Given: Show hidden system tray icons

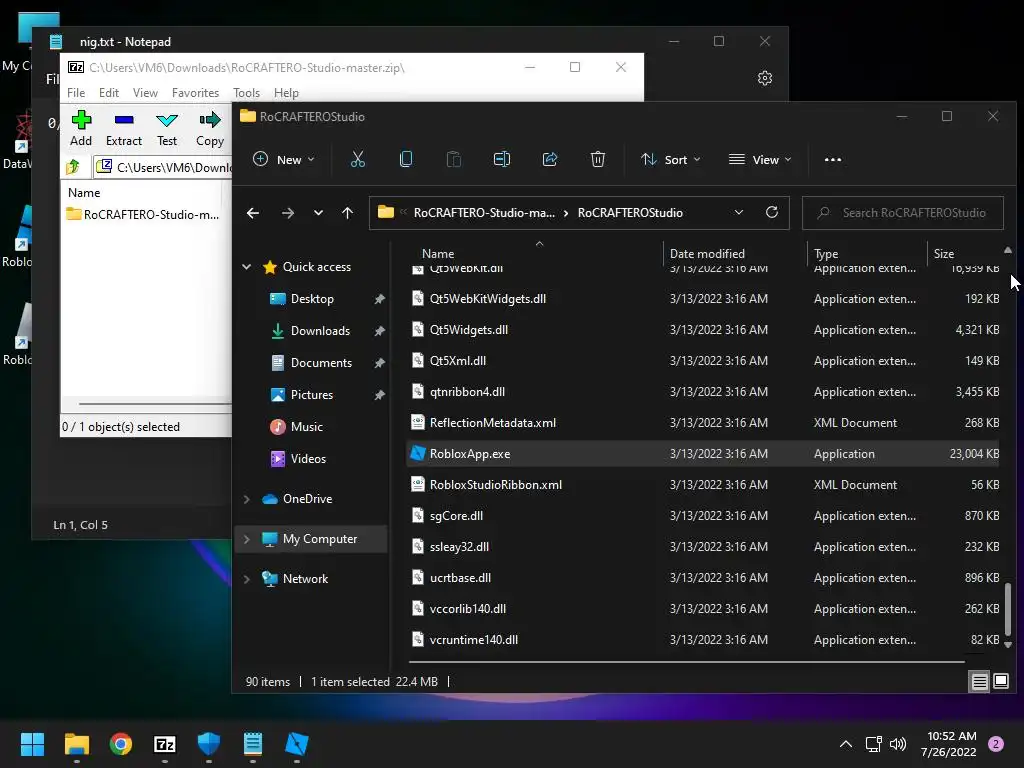Looking at the screenshot, I should tap(846, 744).
